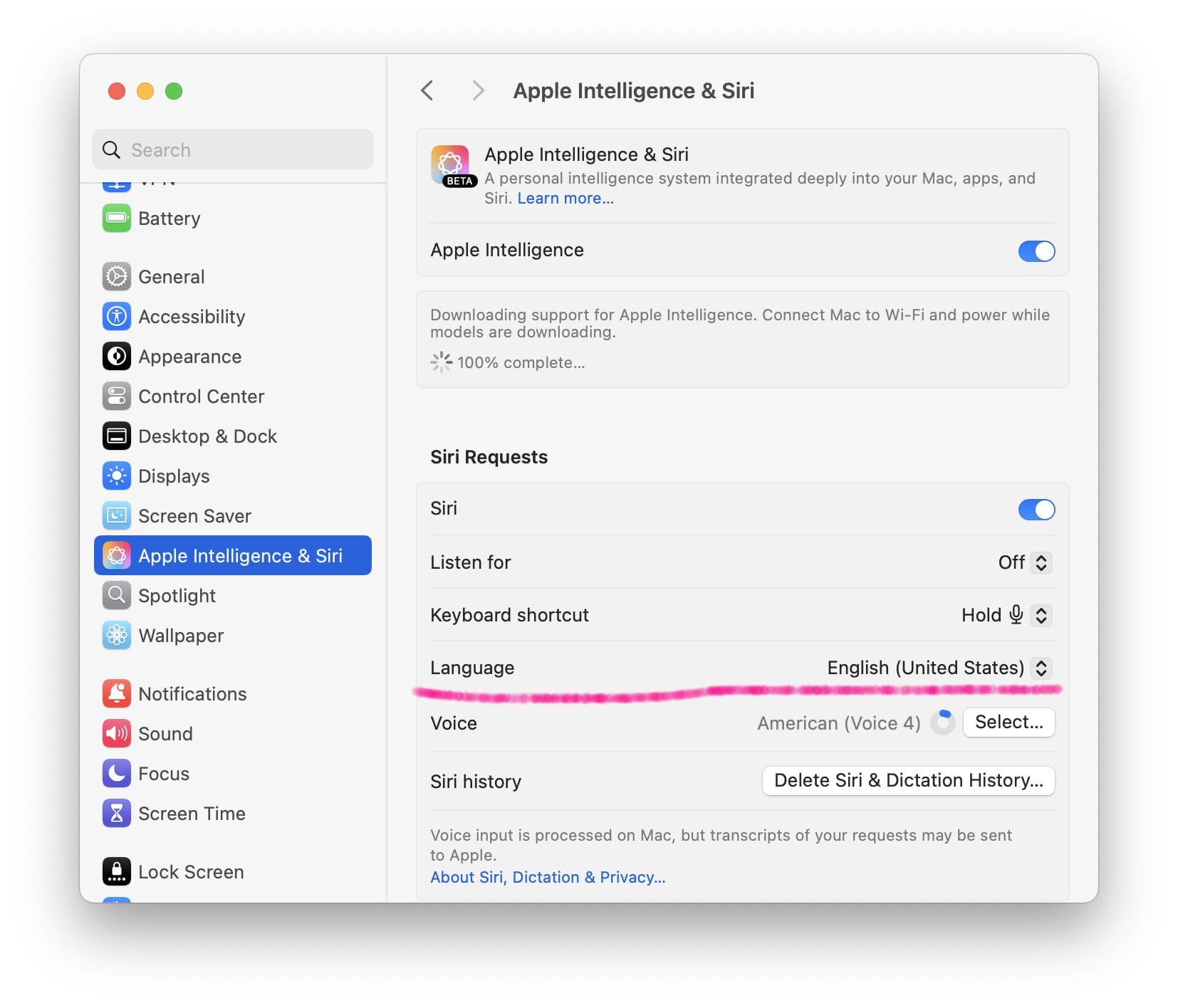
Task: Click the Wallpaper flower icon
Action: point(117,636)
